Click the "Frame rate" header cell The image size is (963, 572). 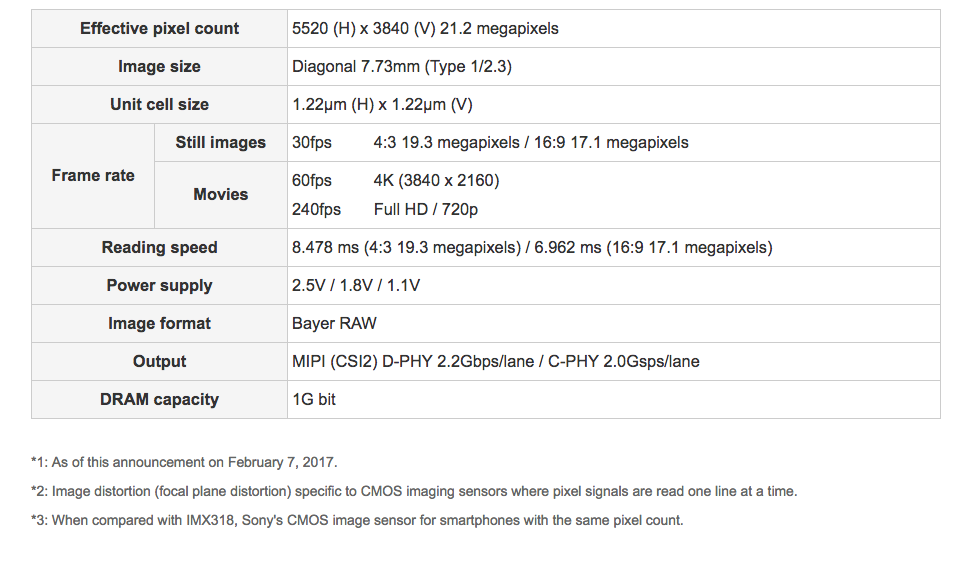pyautogui.click(x=93, y=175)
